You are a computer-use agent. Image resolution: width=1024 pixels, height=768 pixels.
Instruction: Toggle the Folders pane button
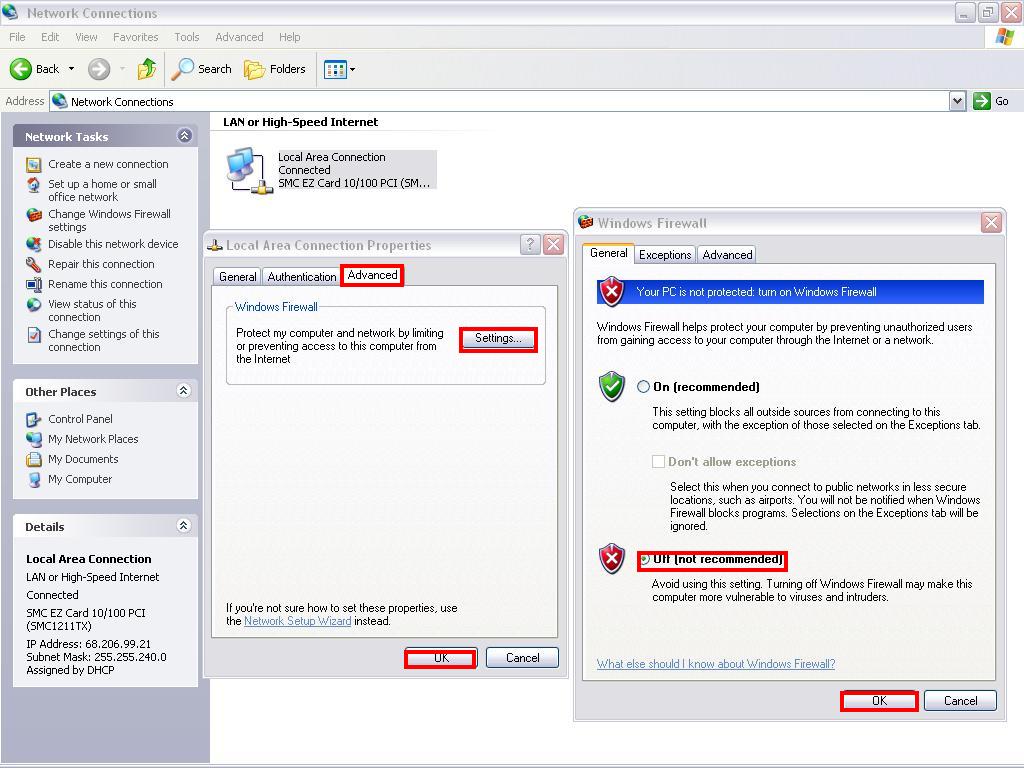point(275,69)
